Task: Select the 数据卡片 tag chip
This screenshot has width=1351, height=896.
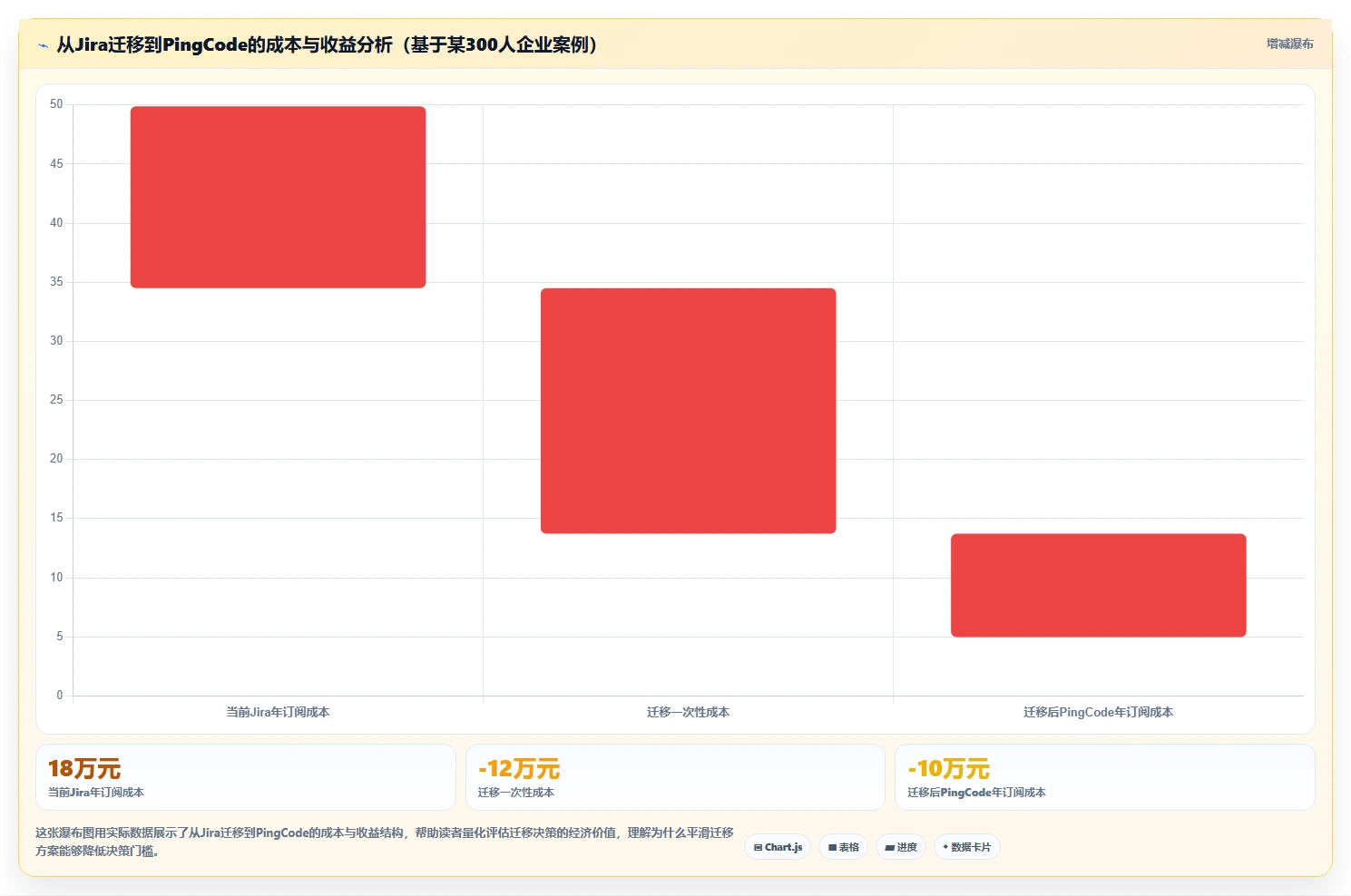Action: pos(966,847)
